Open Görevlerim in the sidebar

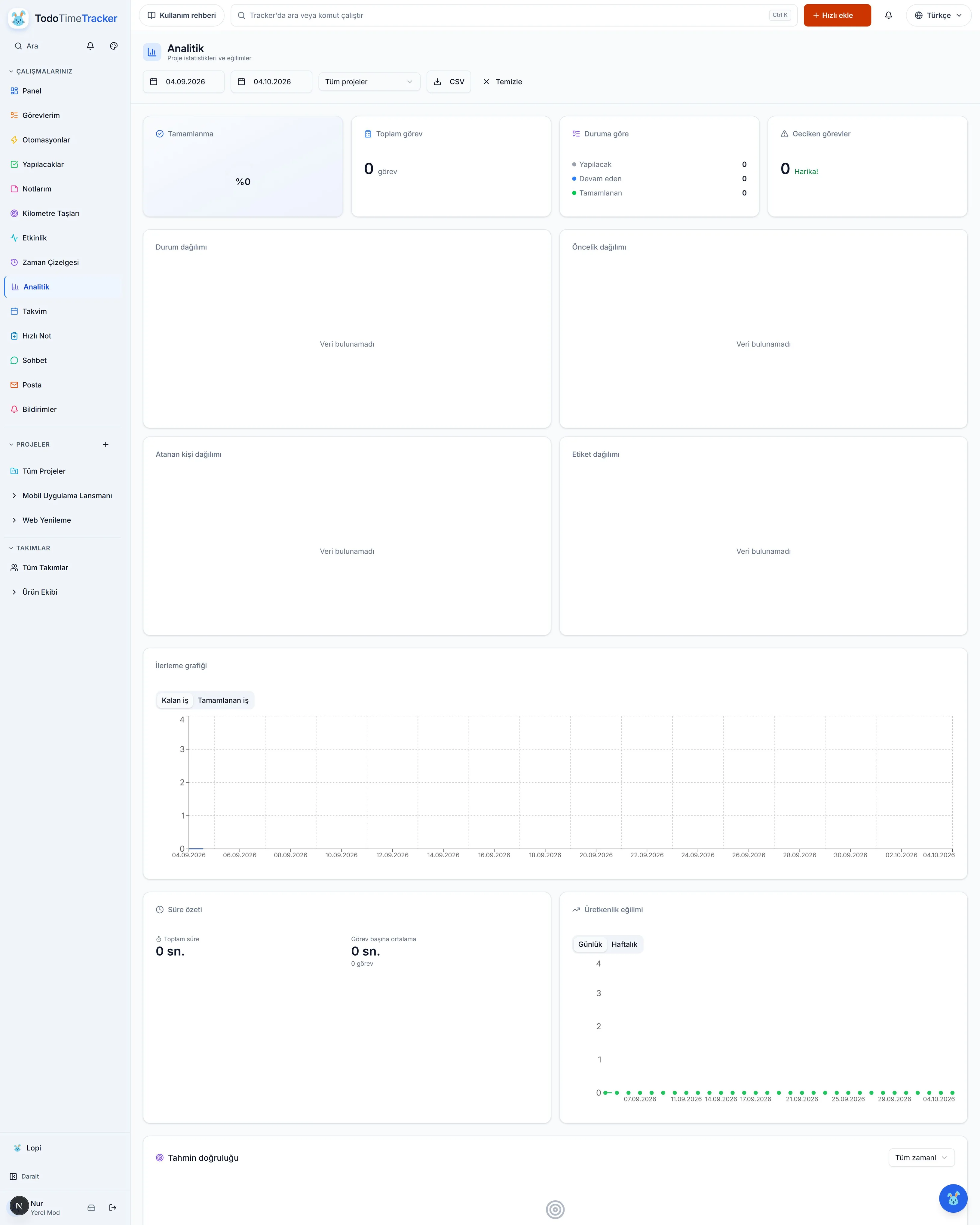[x=63, y=115]
